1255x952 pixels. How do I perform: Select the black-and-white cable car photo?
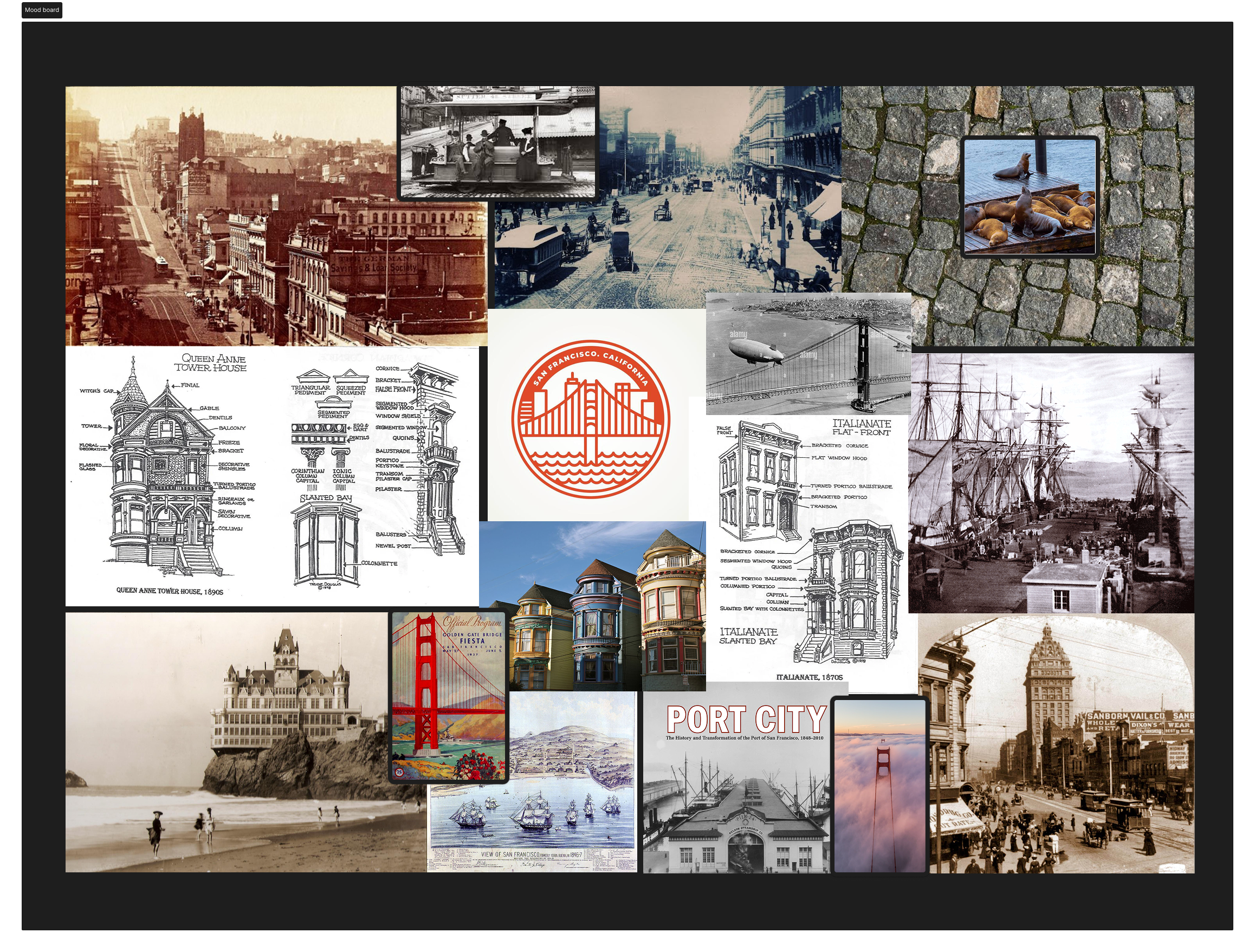point(498,142)
